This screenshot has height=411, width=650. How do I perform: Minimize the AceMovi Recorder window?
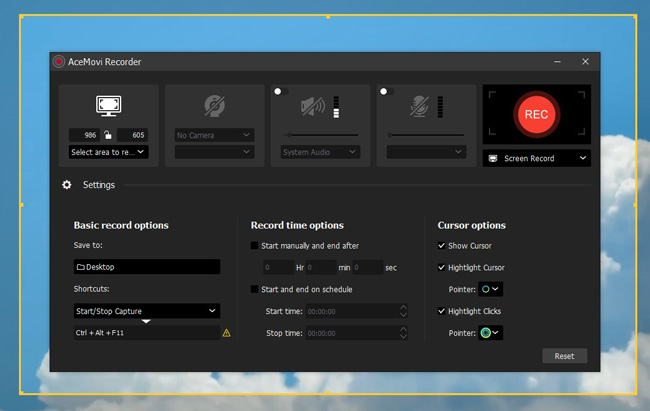pyautogui.click(x=558, y=62)
